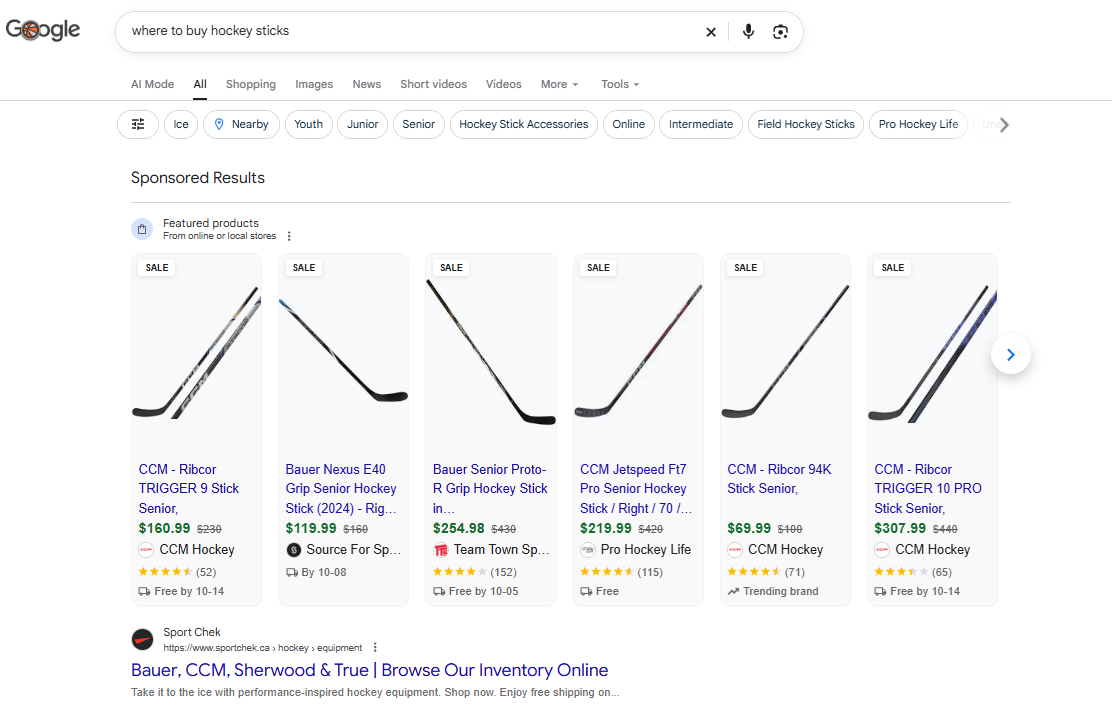Switch to the Shopping tab
Viewport: 1112px width, 707px height.
pyautogui.click(x=250, y=84)
